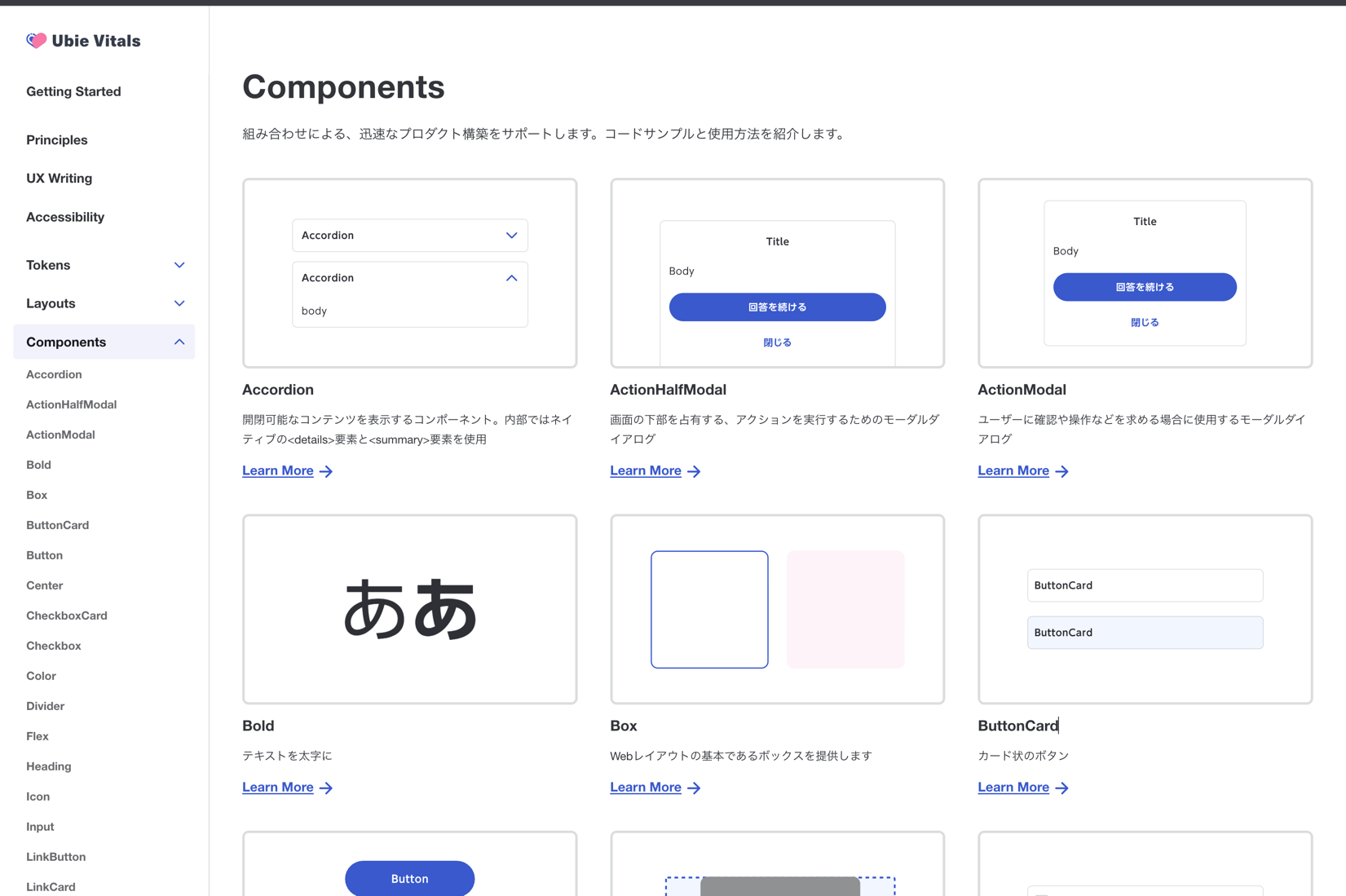The height and width of the screenshot is (896, 1346).
Task: Go to Divider in sidebar list
Action: (x=45, y=706)
